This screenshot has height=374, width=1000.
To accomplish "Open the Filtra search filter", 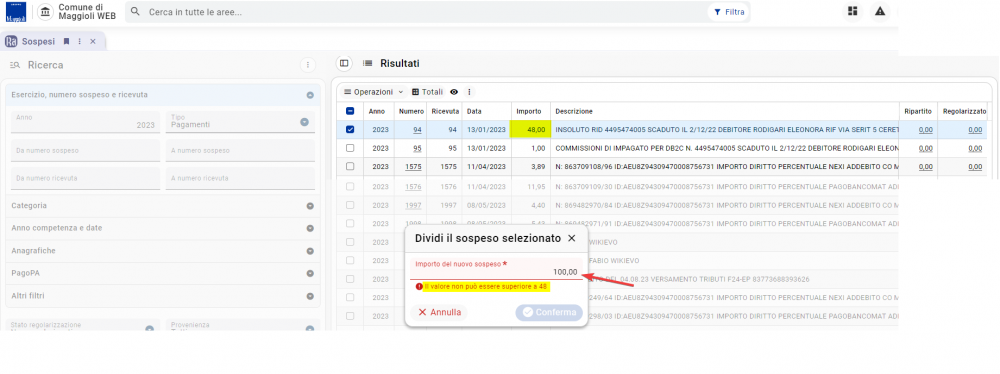I will [728, 11].
